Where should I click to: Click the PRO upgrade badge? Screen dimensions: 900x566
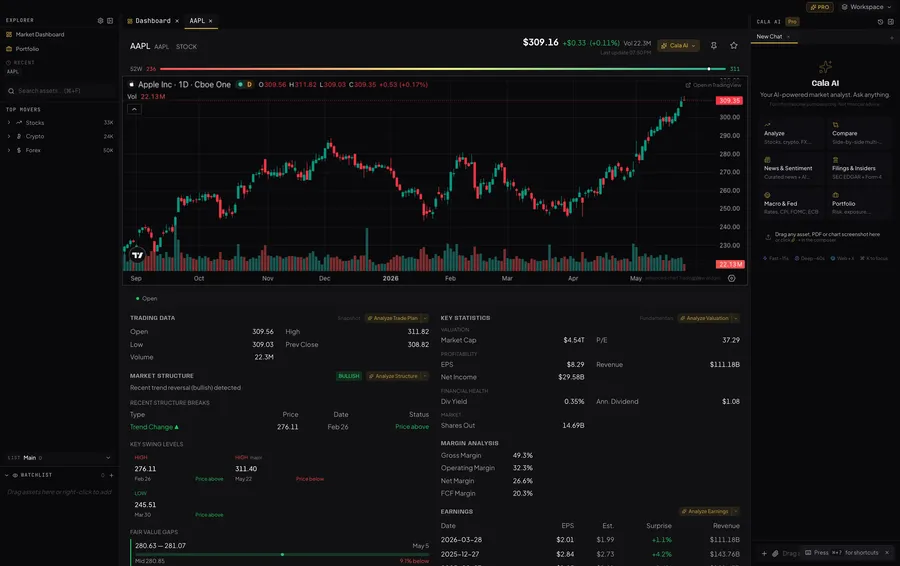pos(820,7)
